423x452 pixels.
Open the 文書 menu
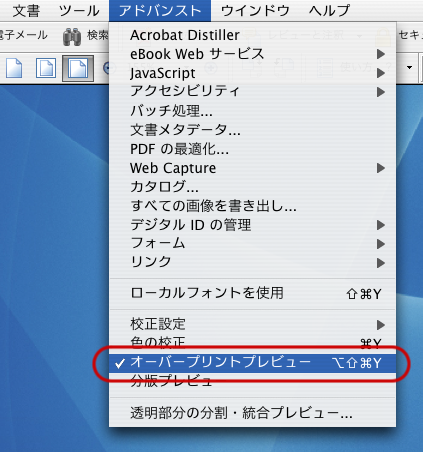[26, 11]
